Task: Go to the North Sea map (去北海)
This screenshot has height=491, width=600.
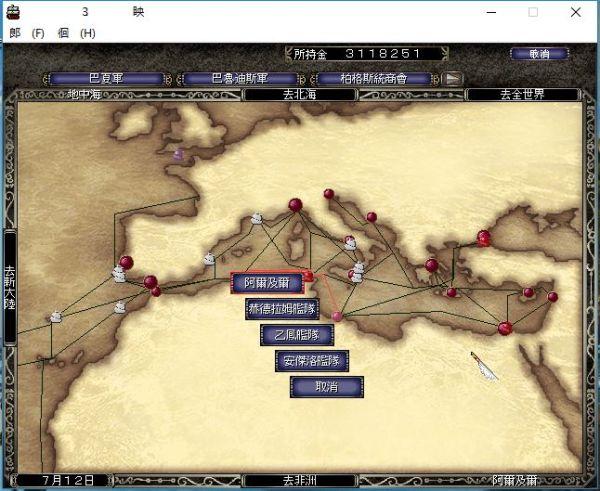Action: (300, 94)
